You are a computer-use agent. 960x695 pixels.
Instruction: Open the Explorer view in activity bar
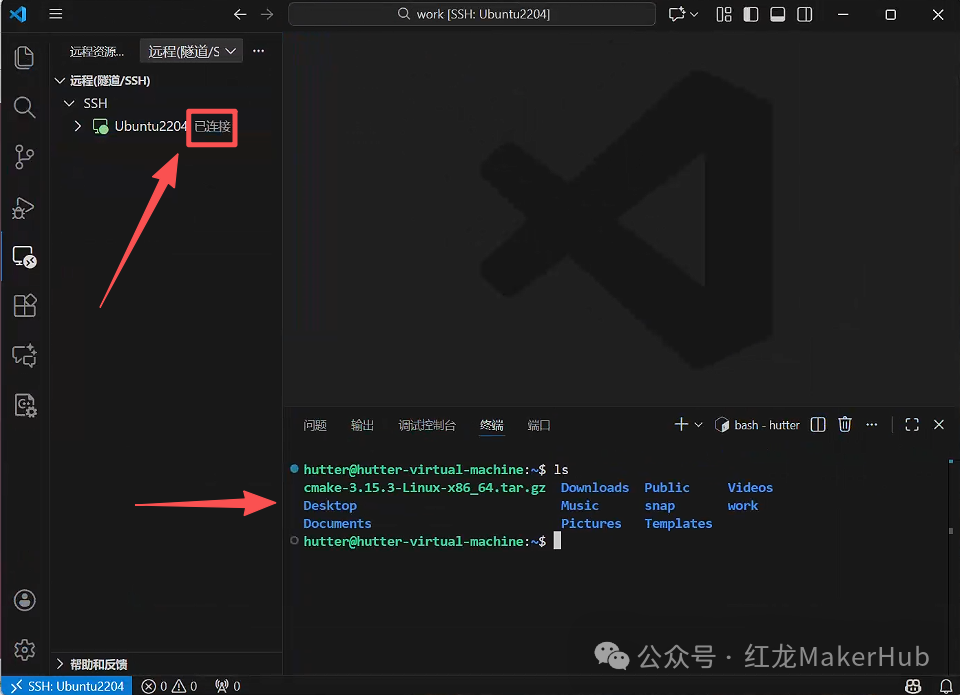(x=24, y=58)
